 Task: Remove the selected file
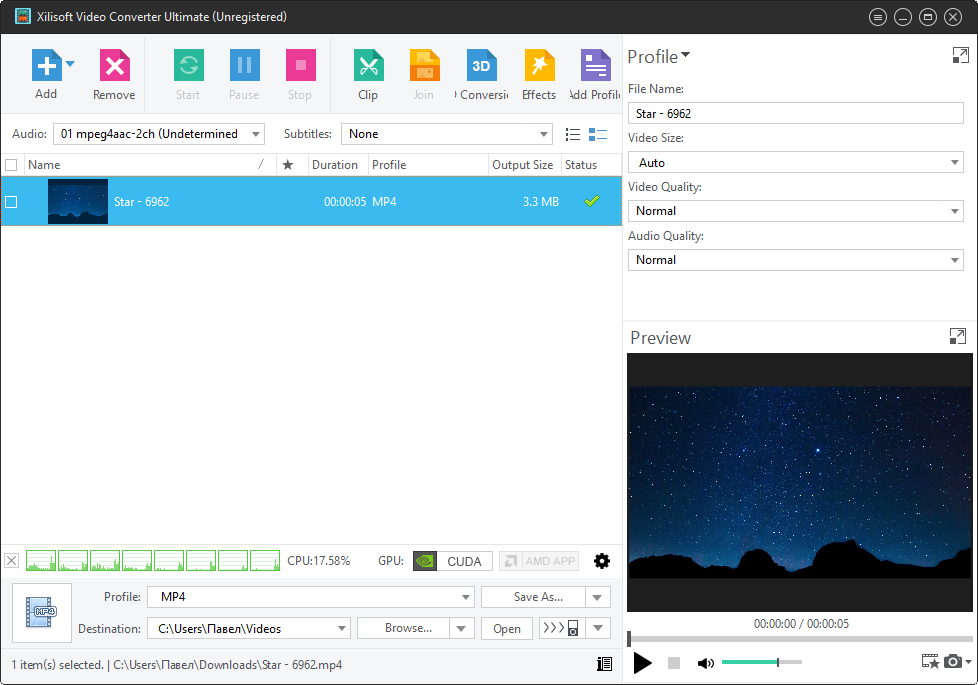[114, 75]
